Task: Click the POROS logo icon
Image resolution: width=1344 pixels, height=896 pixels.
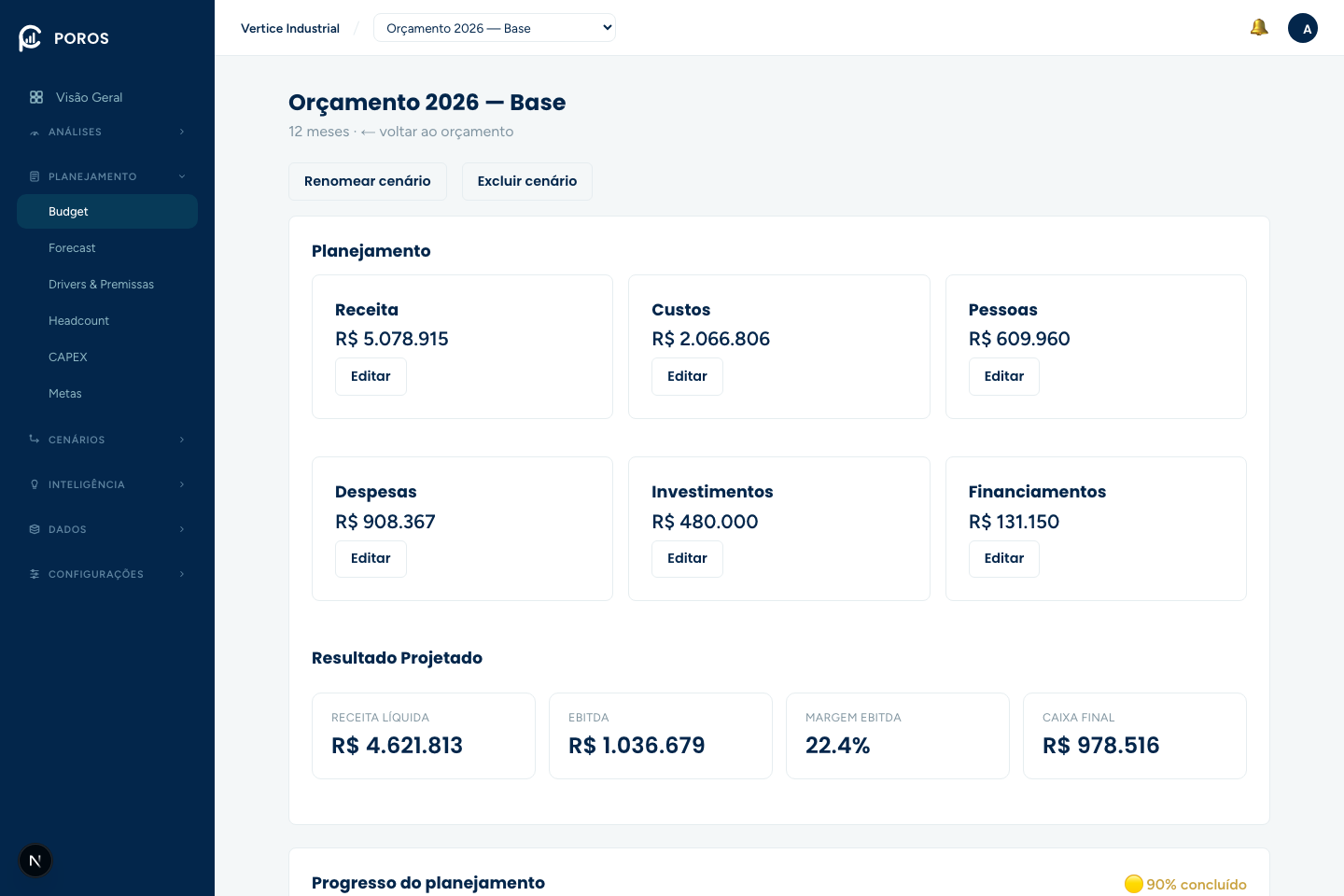Action: pos(30,38)
